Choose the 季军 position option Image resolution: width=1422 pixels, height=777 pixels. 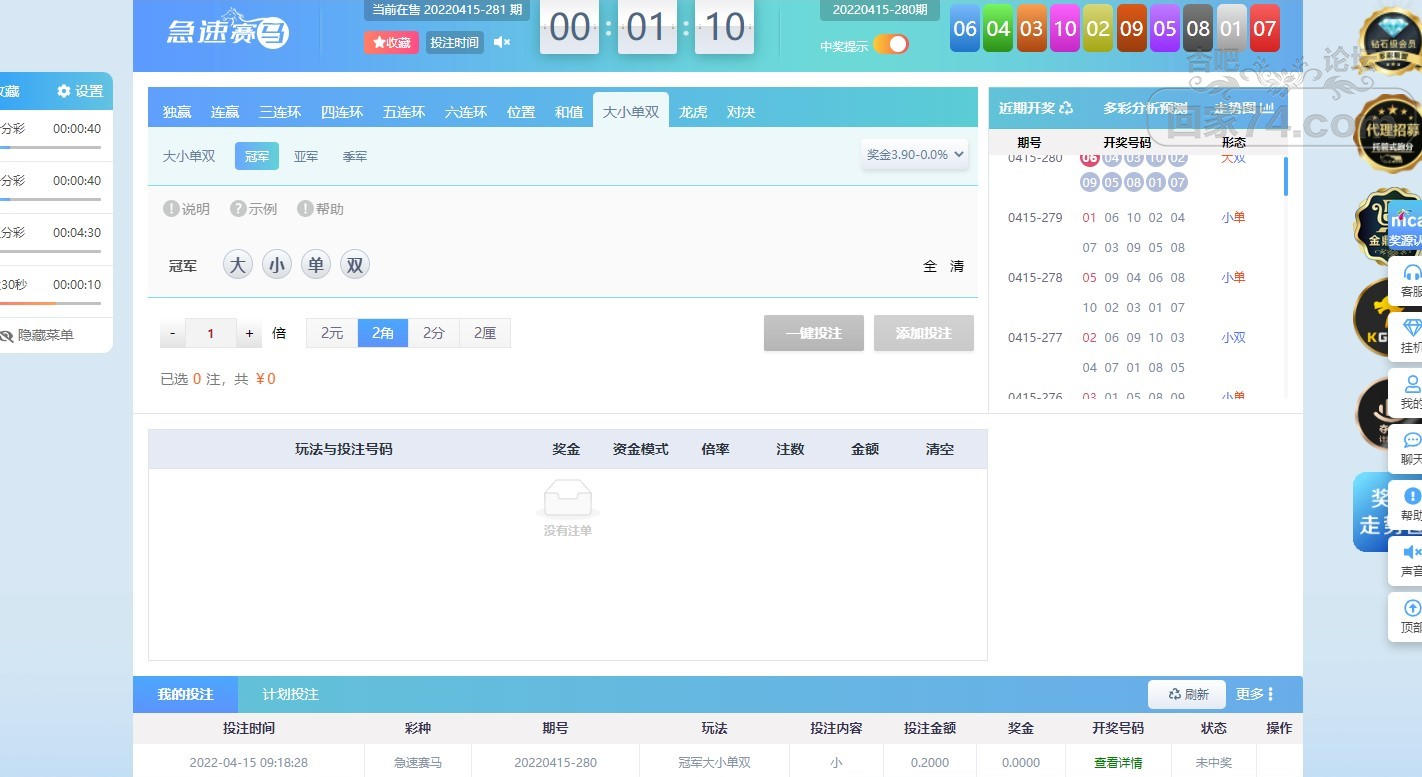(x=355, y=156)
